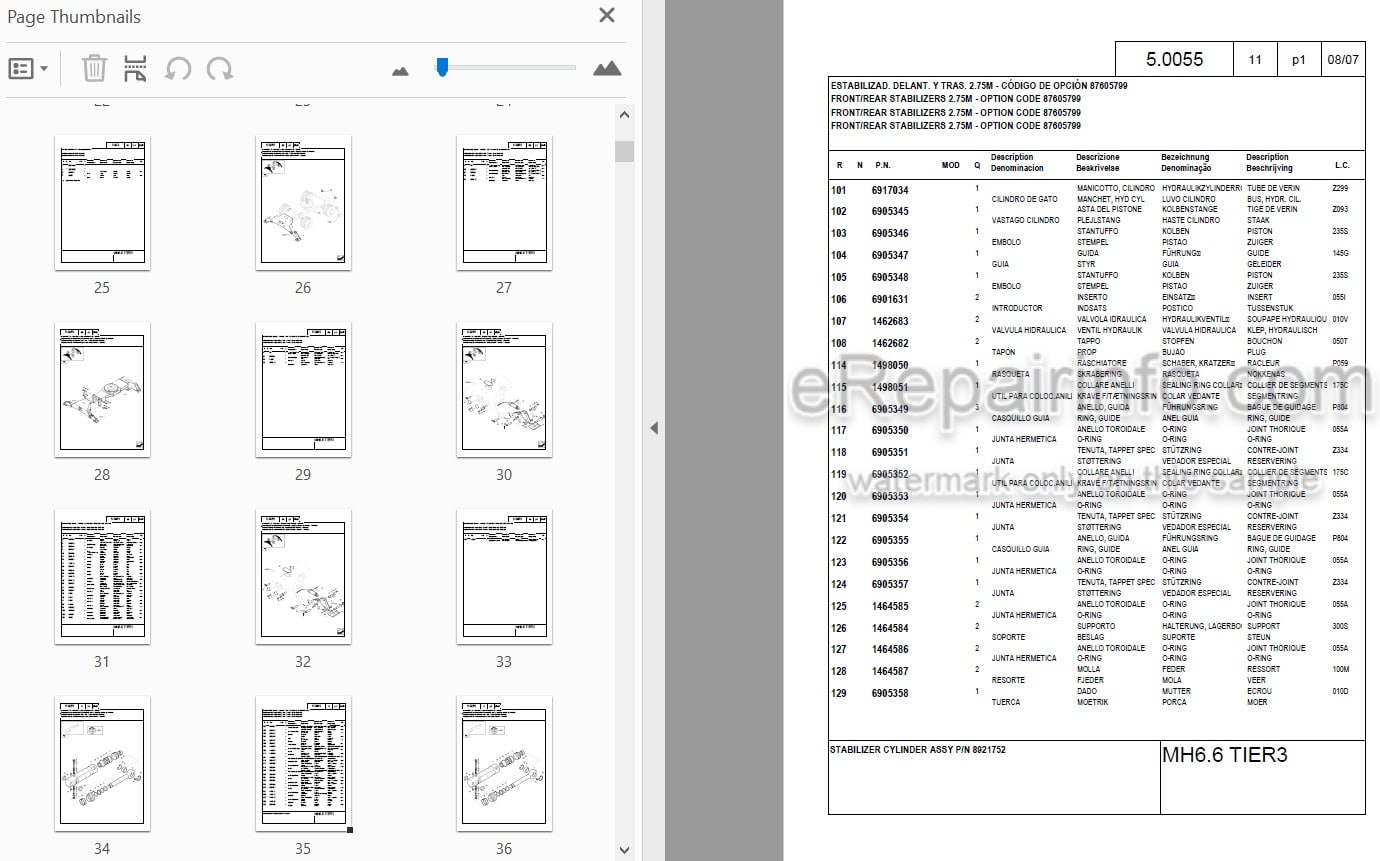Click part number 1498050

click(x=890, y=366)
